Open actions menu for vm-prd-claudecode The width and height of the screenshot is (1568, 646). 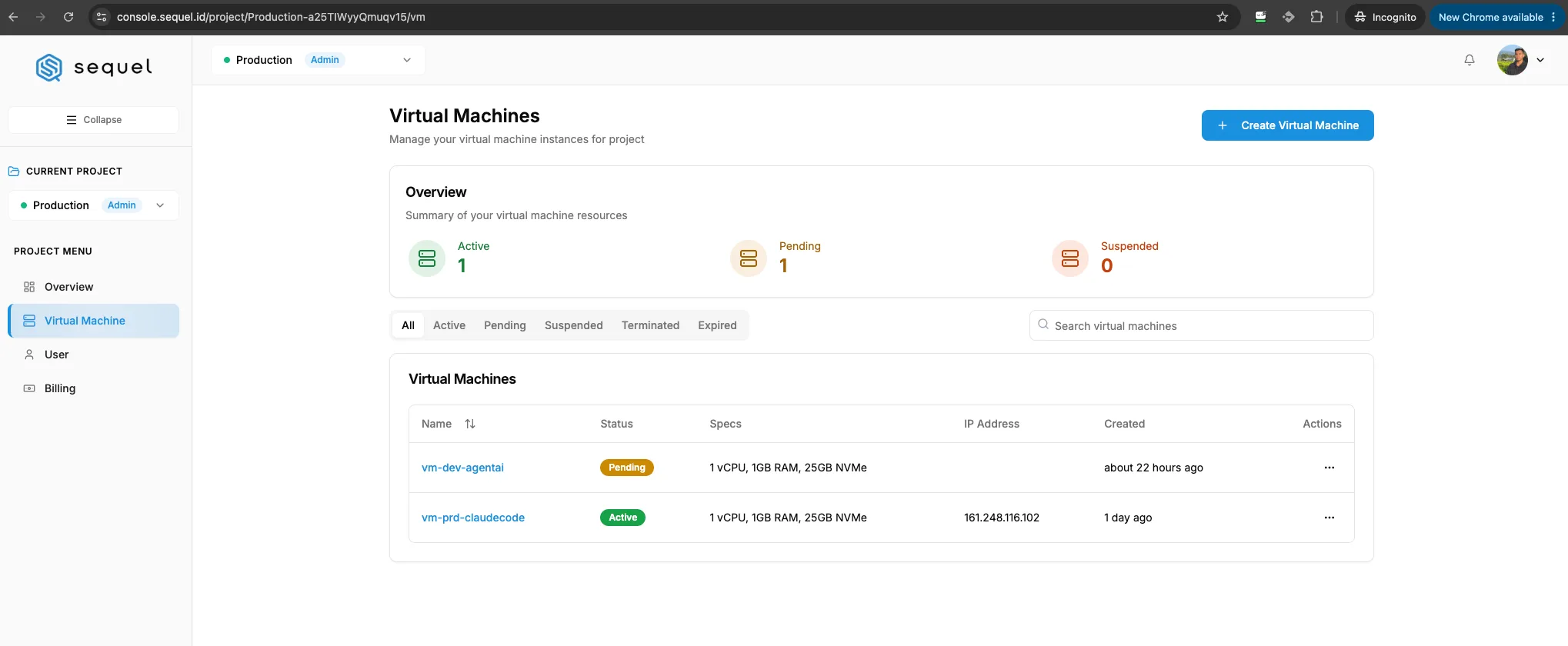1329,518
